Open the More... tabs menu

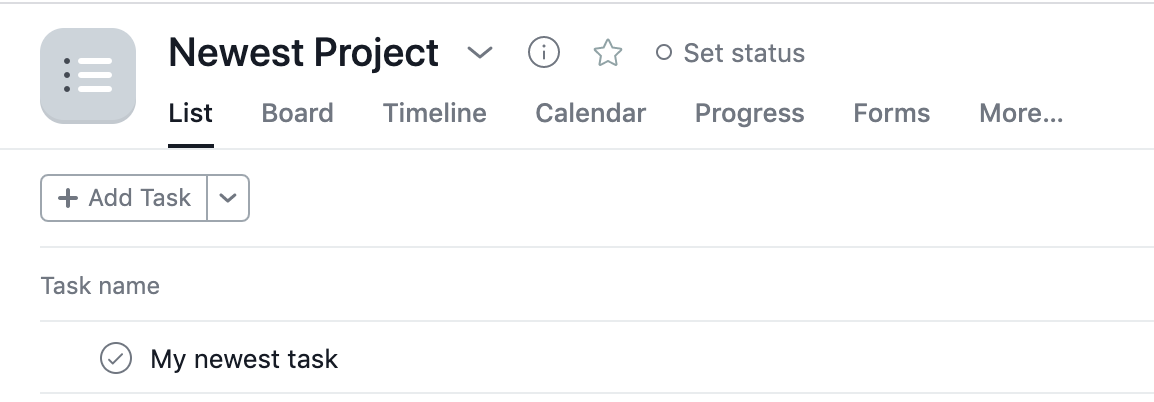tap(1021, 113)
